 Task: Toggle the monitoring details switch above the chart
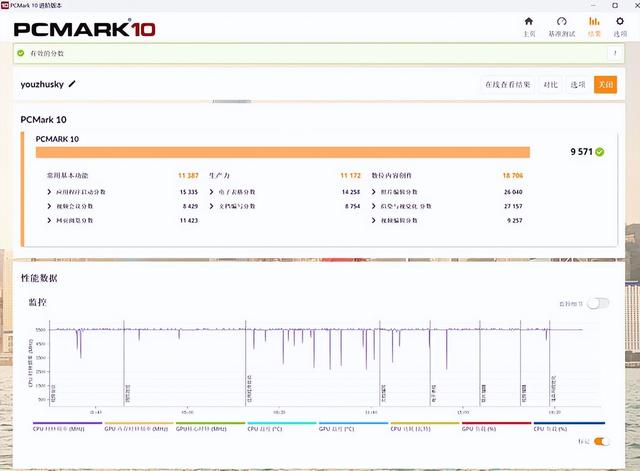tap(598, 303)
